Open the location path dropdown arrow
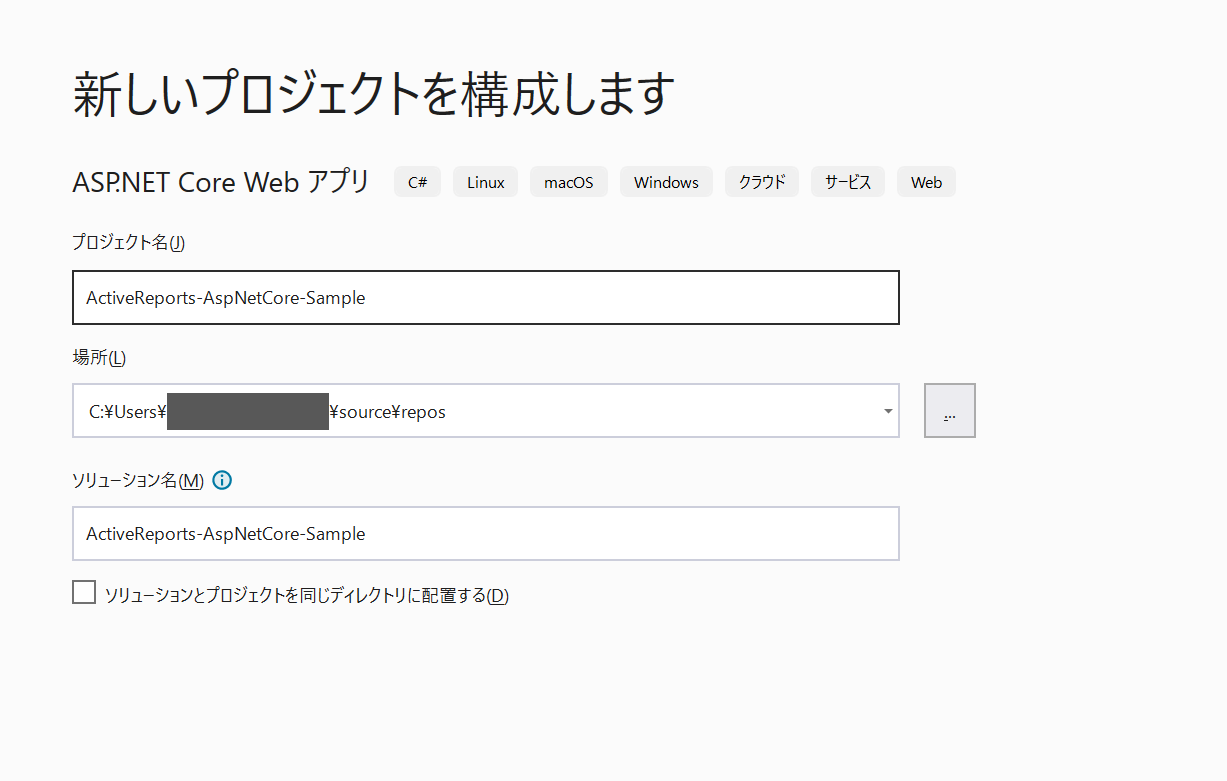Viewport: 1227px width, 781px height. pos(888,411)
